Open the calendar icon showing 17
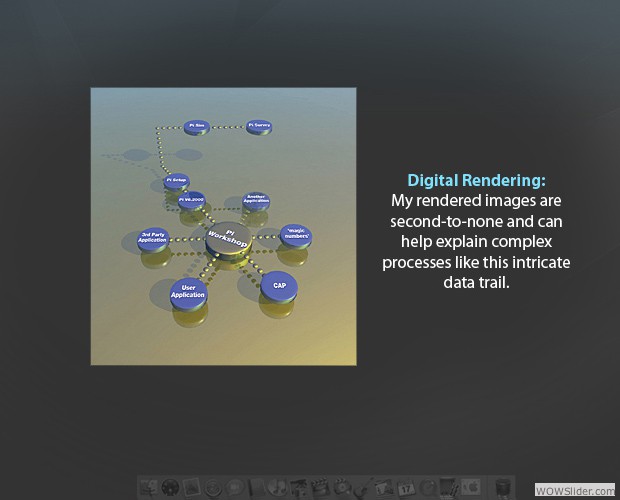Screen dimensions: 620x500 coord(407,488)
